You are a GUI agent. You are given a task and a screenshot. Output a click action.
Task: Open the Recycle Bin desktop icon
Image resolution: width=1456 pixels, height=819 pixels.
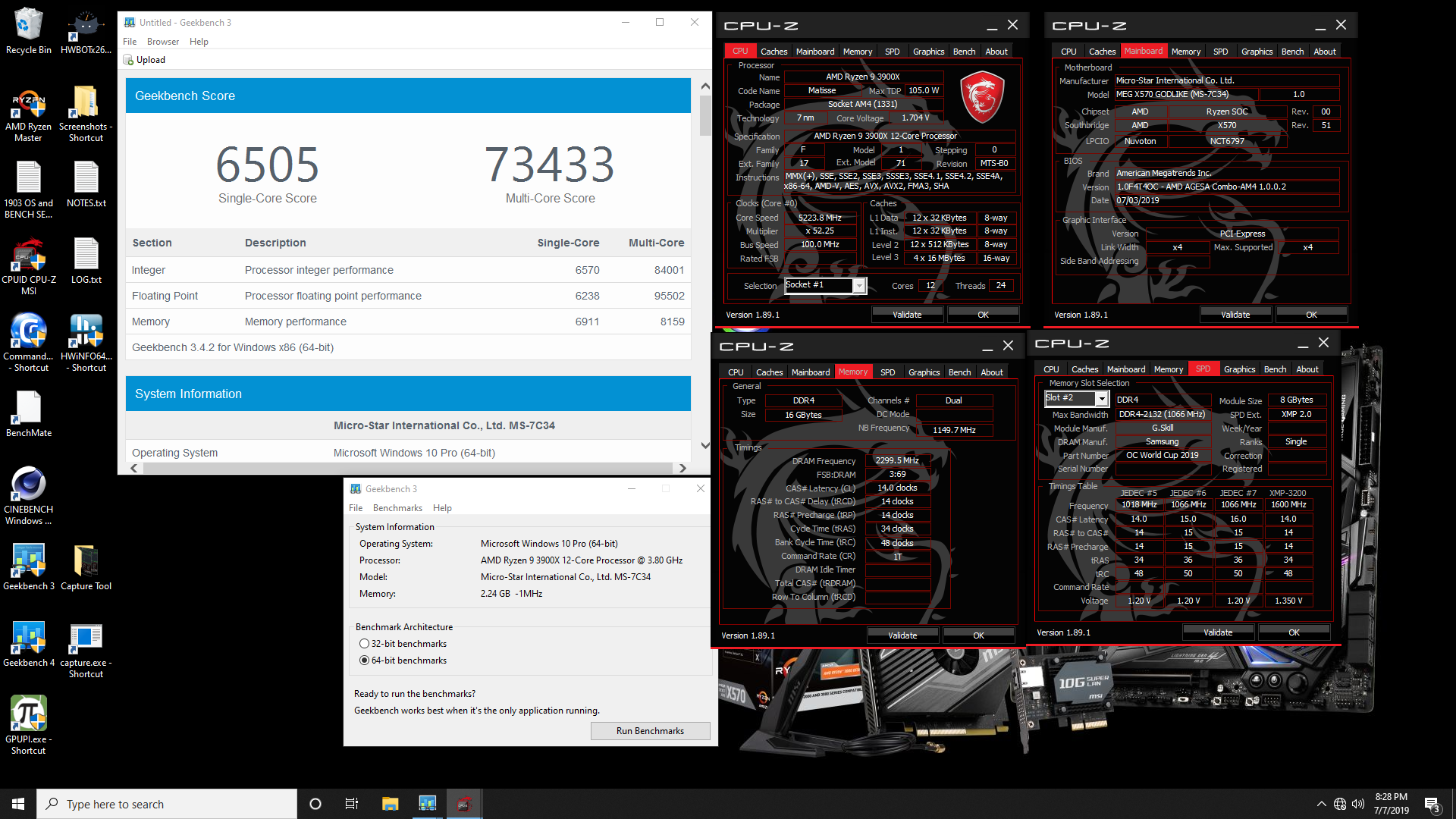[28, 30]
